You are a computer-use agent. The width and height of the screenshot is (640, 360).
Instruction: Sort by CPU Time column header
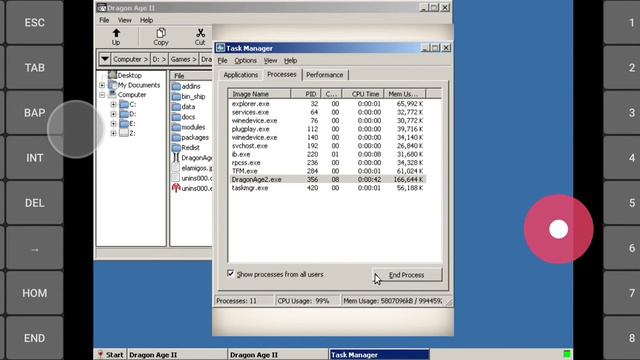(x=363, y=94)
